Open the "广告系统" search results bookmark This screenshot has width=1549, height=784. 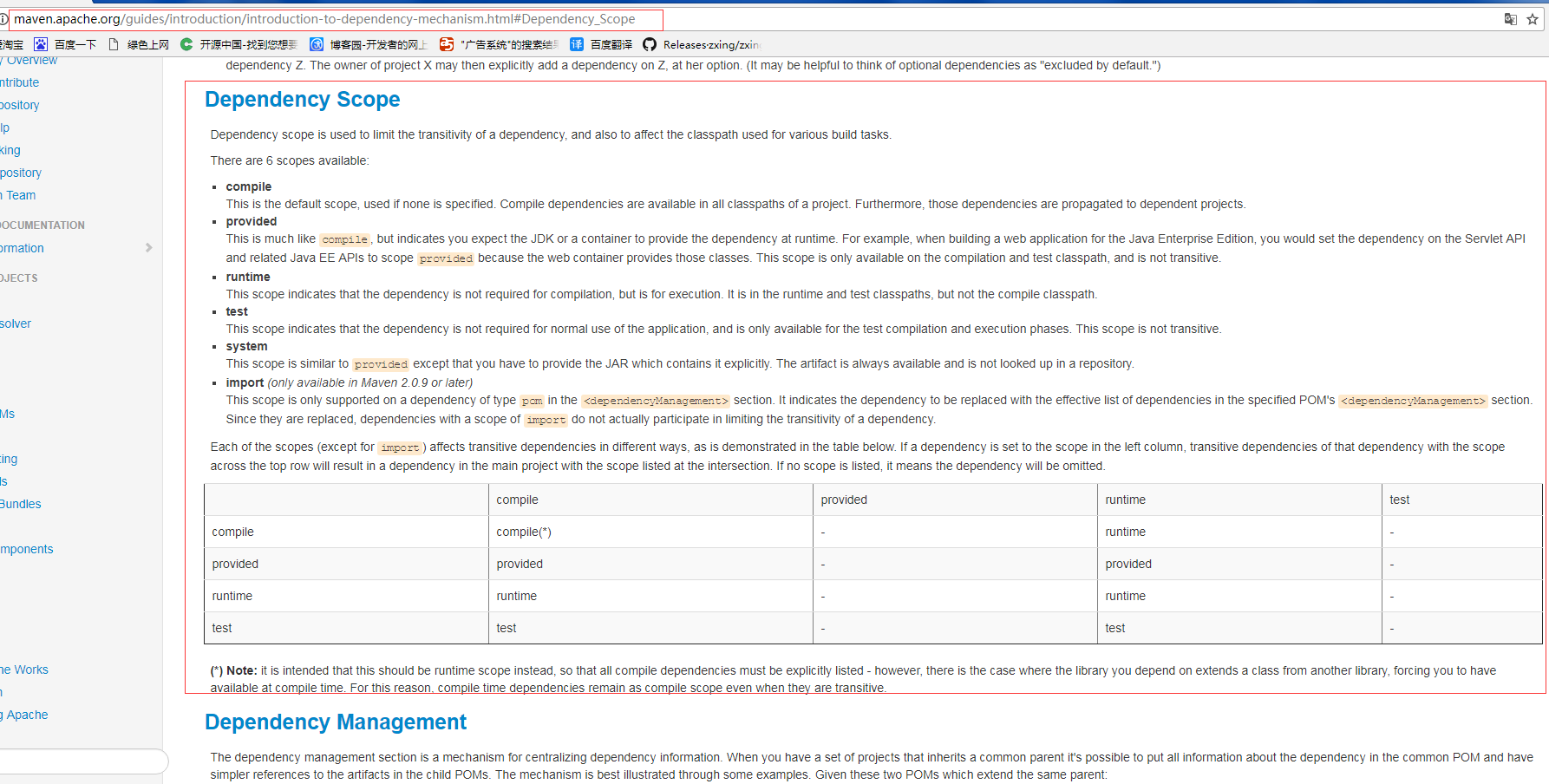point(499,44)
